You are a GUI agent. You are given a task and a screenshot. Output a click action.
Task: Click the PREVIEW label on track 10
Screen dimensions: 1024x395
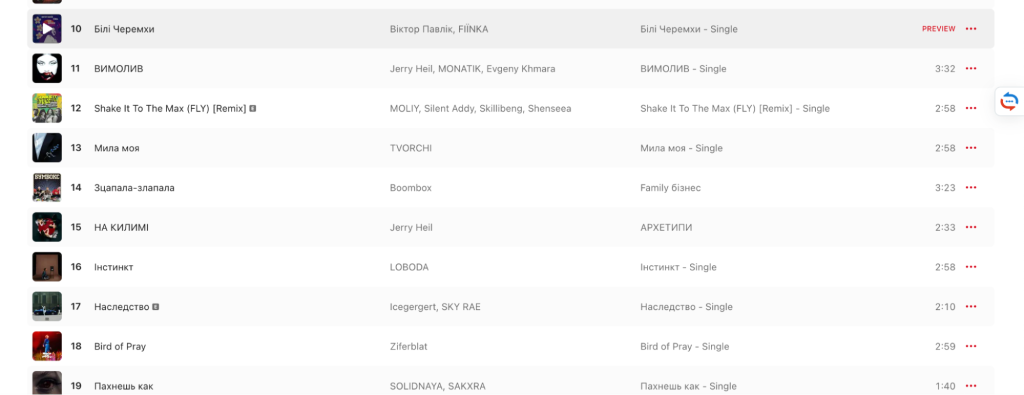click(x=938, y=29)
